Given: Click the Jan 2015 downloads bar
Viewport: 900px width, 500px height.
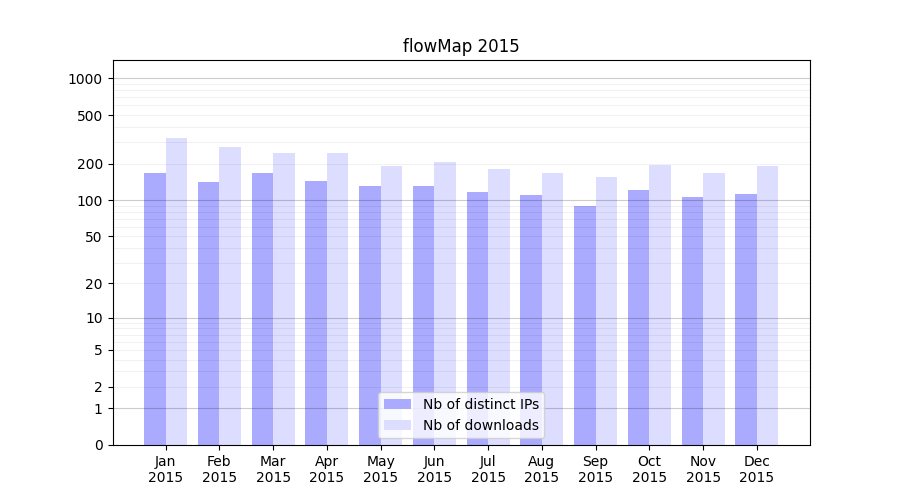Looking at the screenshot, I should [177, 292].
